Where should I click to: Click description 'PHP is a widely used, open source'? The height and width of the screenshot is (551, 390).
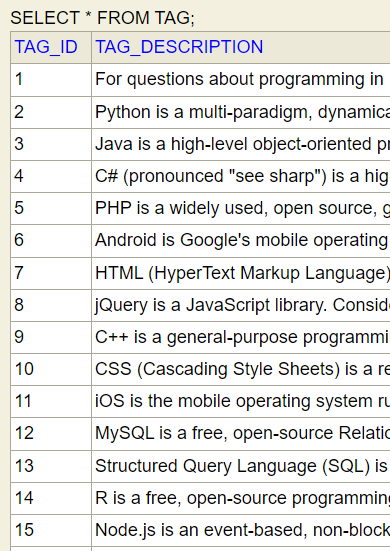coord(242,209)
